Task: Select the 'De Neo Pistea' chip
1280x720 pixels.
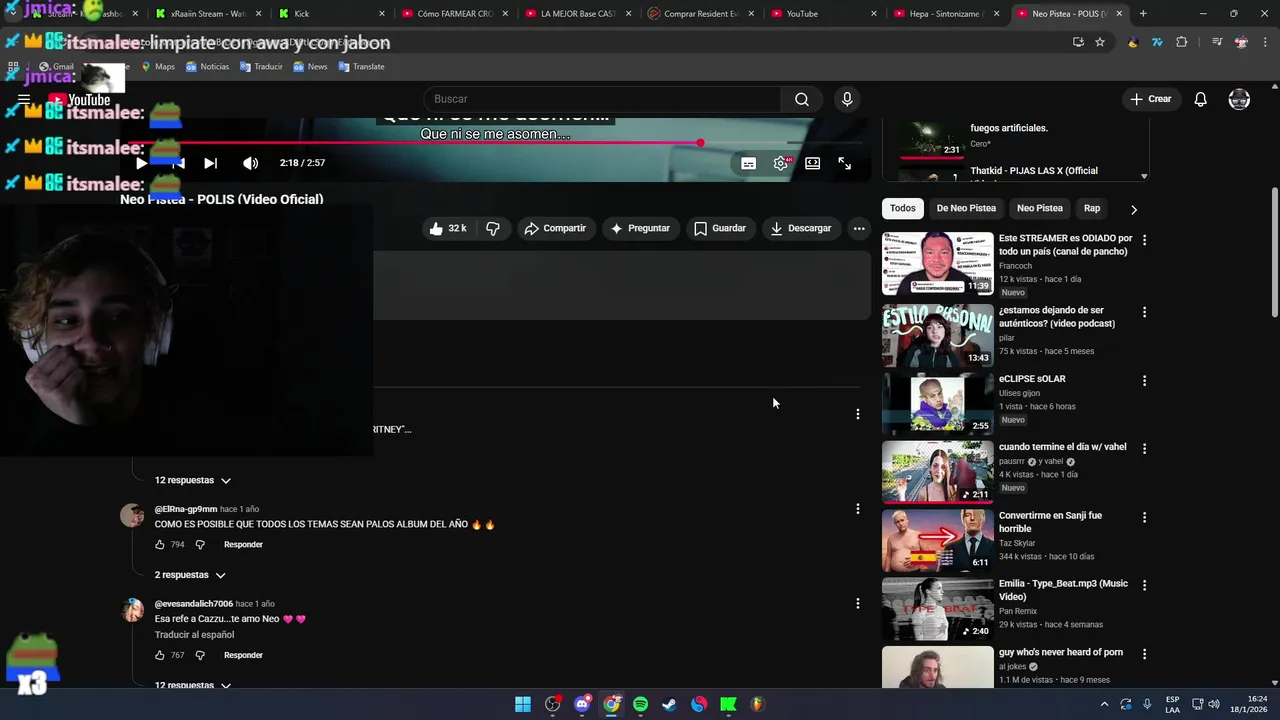Action: pos(966,208)
